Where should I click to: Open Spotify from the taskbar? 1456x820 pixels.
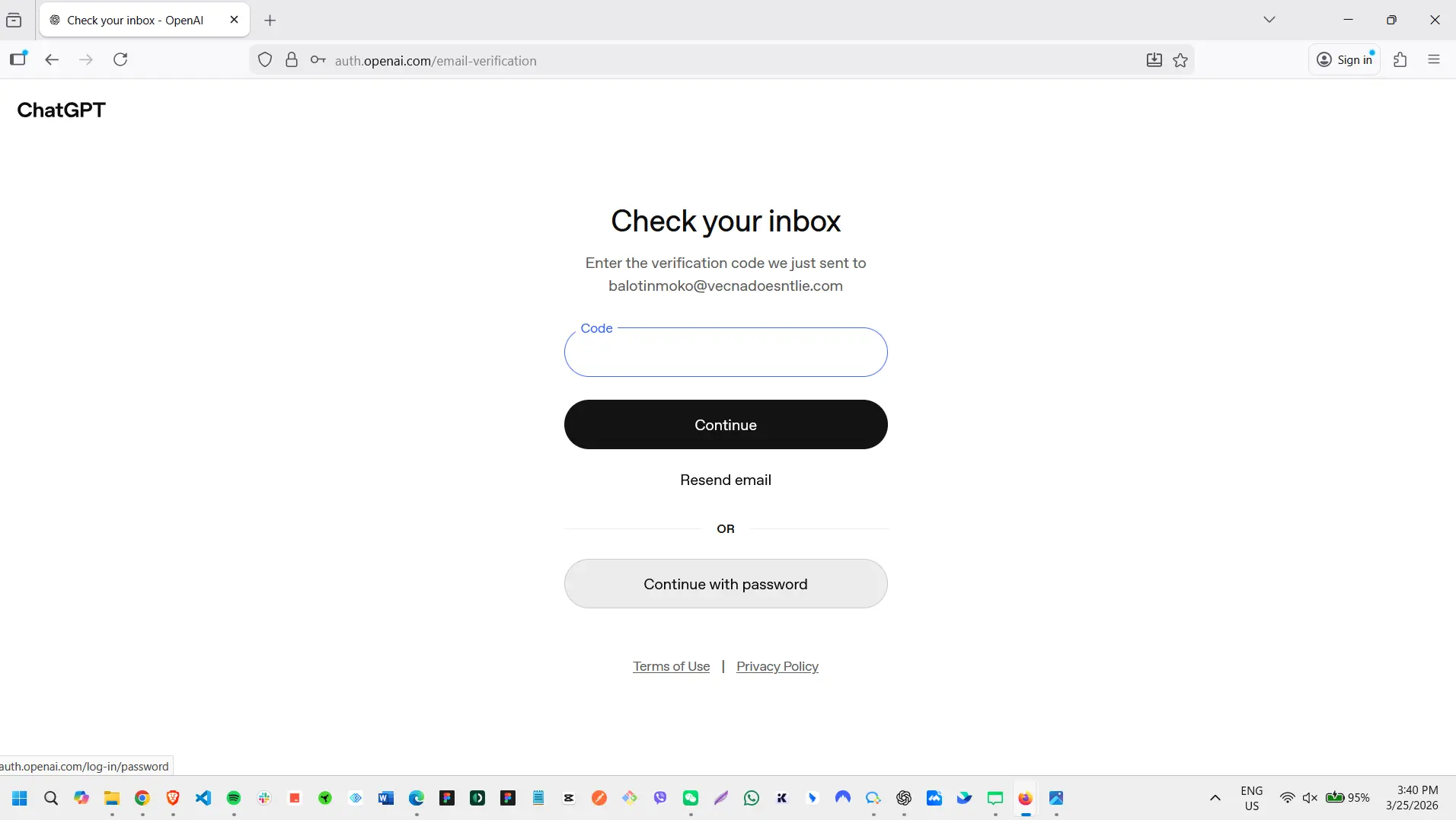click(234, 798)
